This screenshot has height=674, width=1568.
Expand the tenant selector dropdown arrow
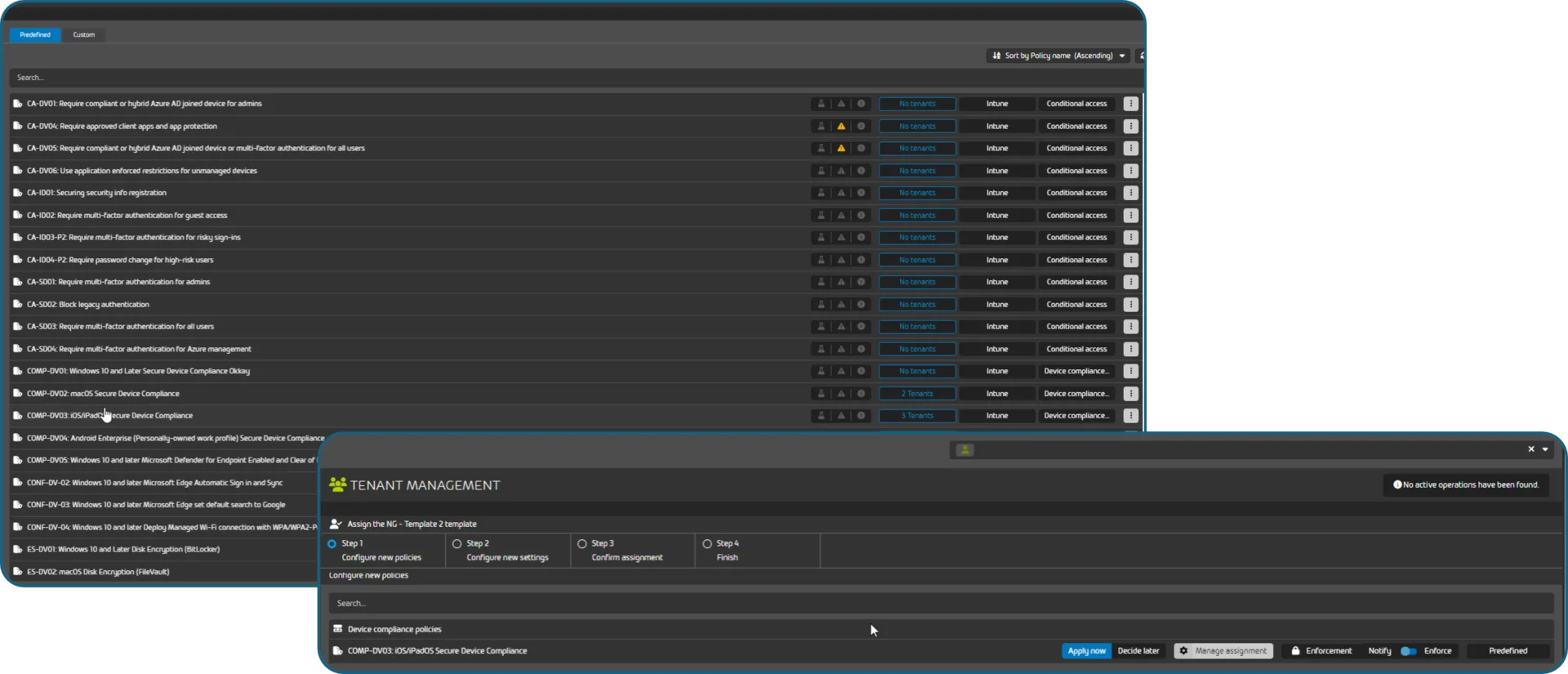click(x=1545, y=449)
